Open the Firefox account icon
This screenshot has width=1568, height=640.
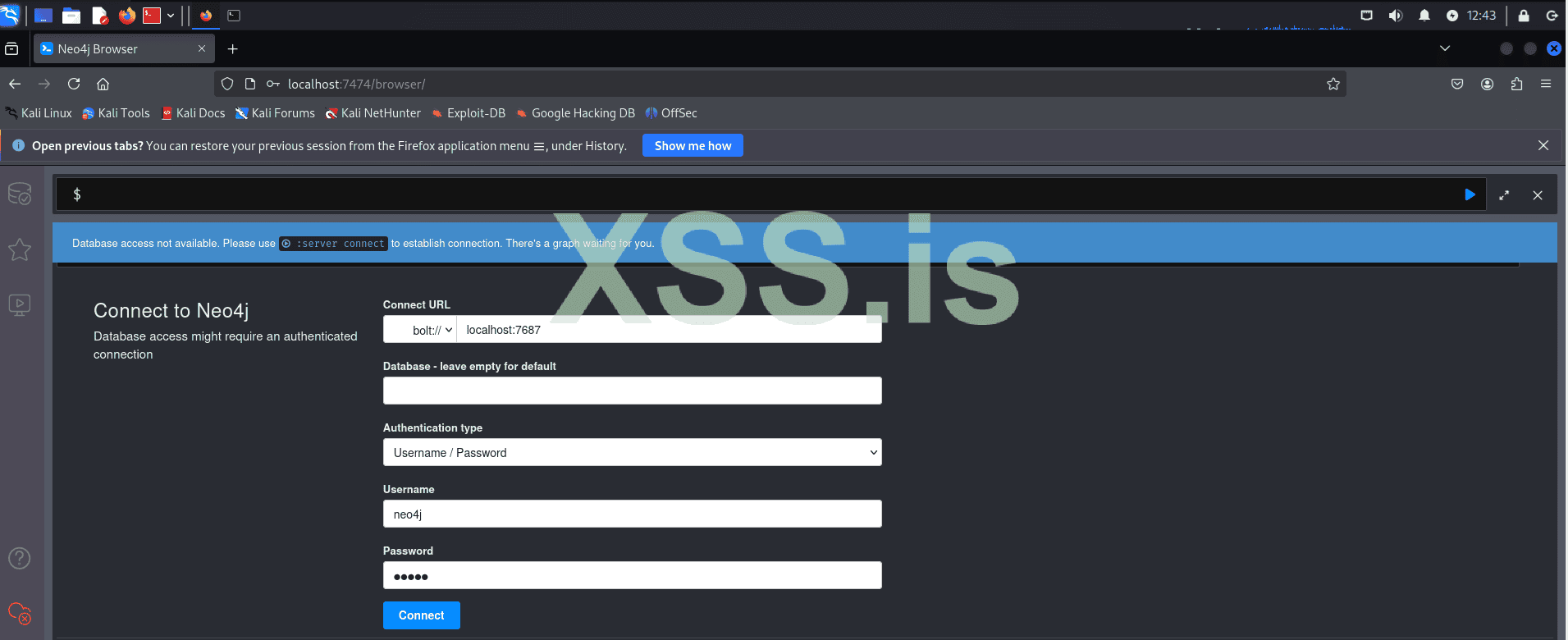click(x=1487, y=84)
